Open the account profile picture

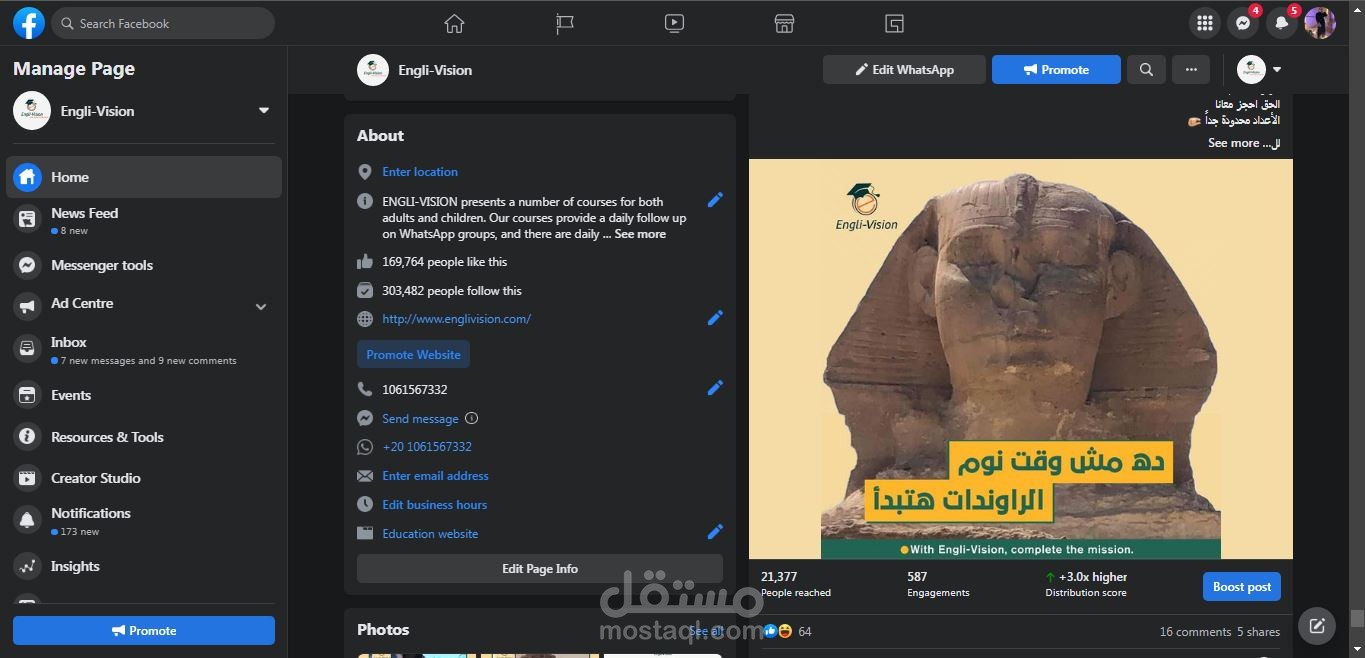coord(1320,23)
